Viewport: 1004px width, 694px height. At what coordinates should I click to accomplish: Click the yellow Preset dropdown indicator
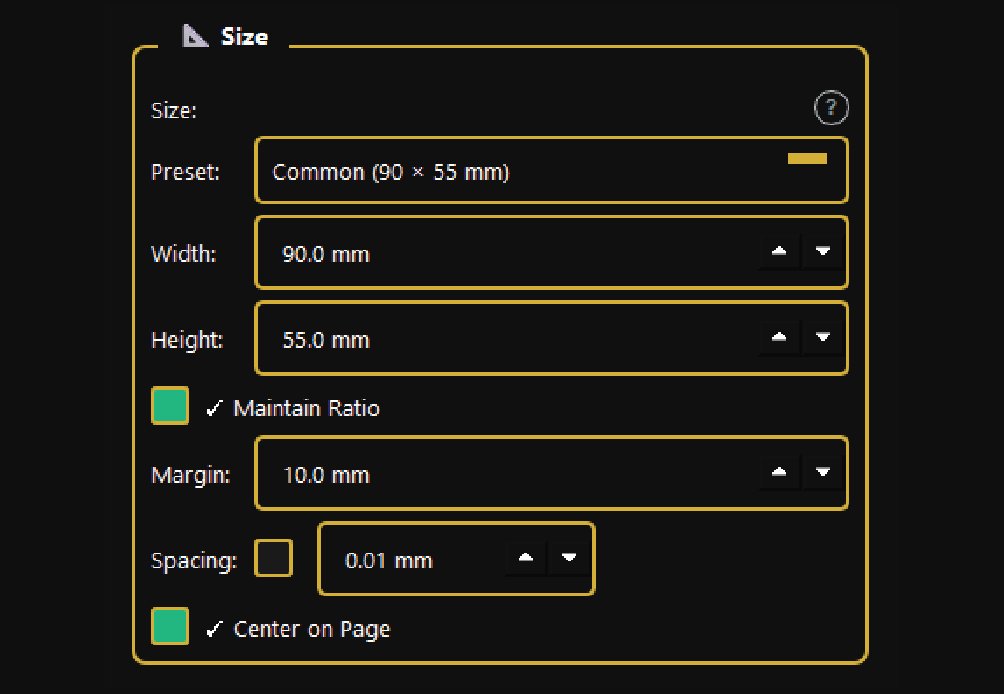(x=807, y=158)
